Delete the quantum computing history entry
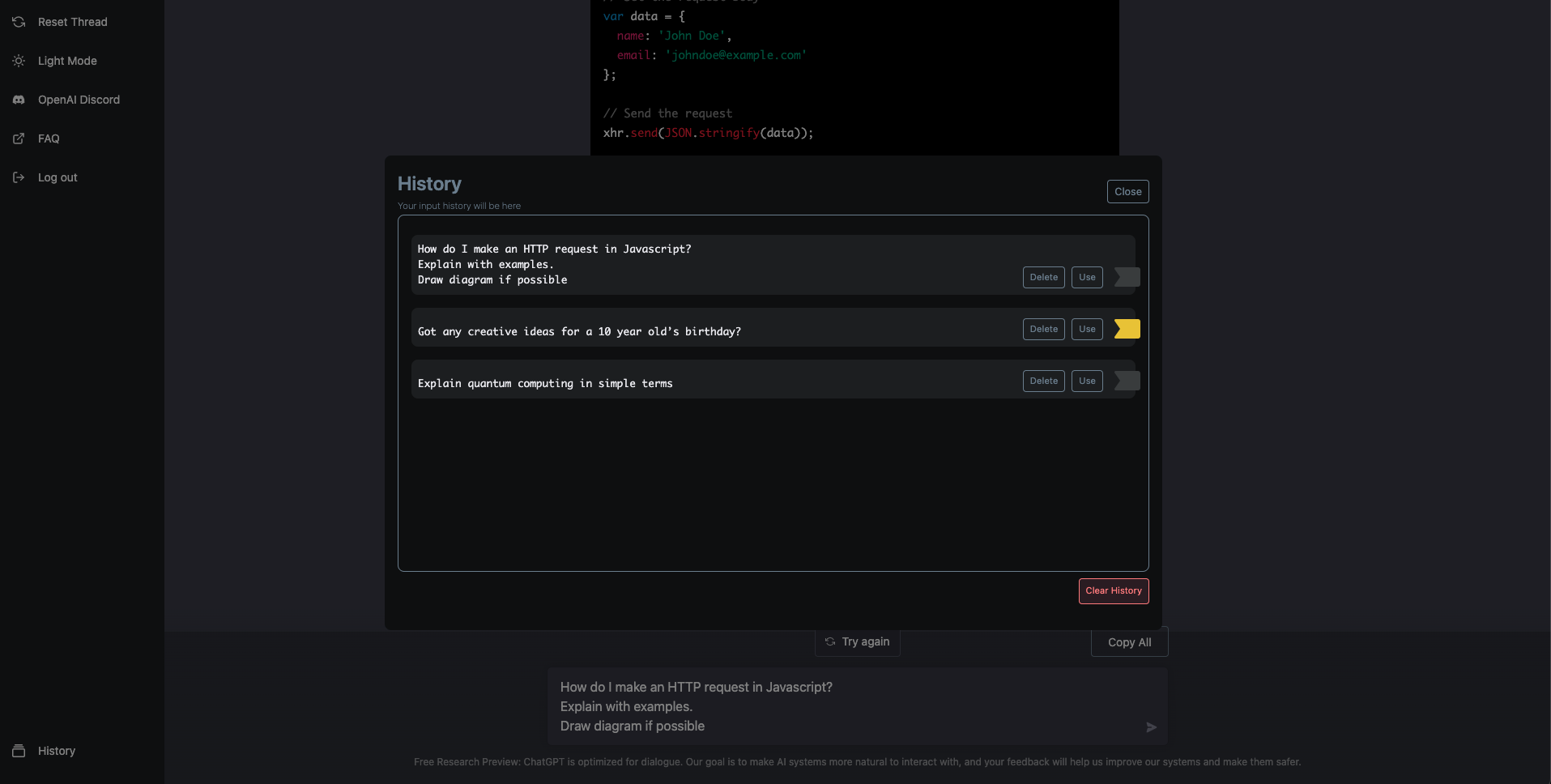1551x784 pixels. [1043, 381]
